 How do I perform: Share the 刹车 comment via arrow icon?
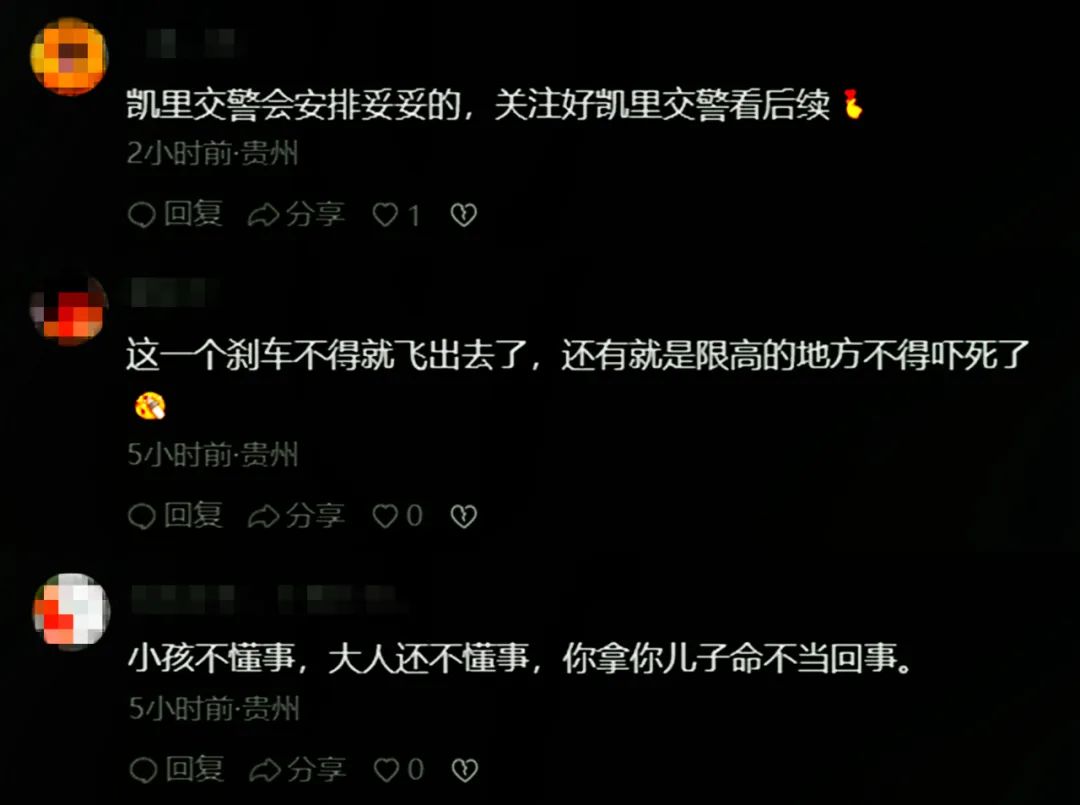[x=263, y=516]
